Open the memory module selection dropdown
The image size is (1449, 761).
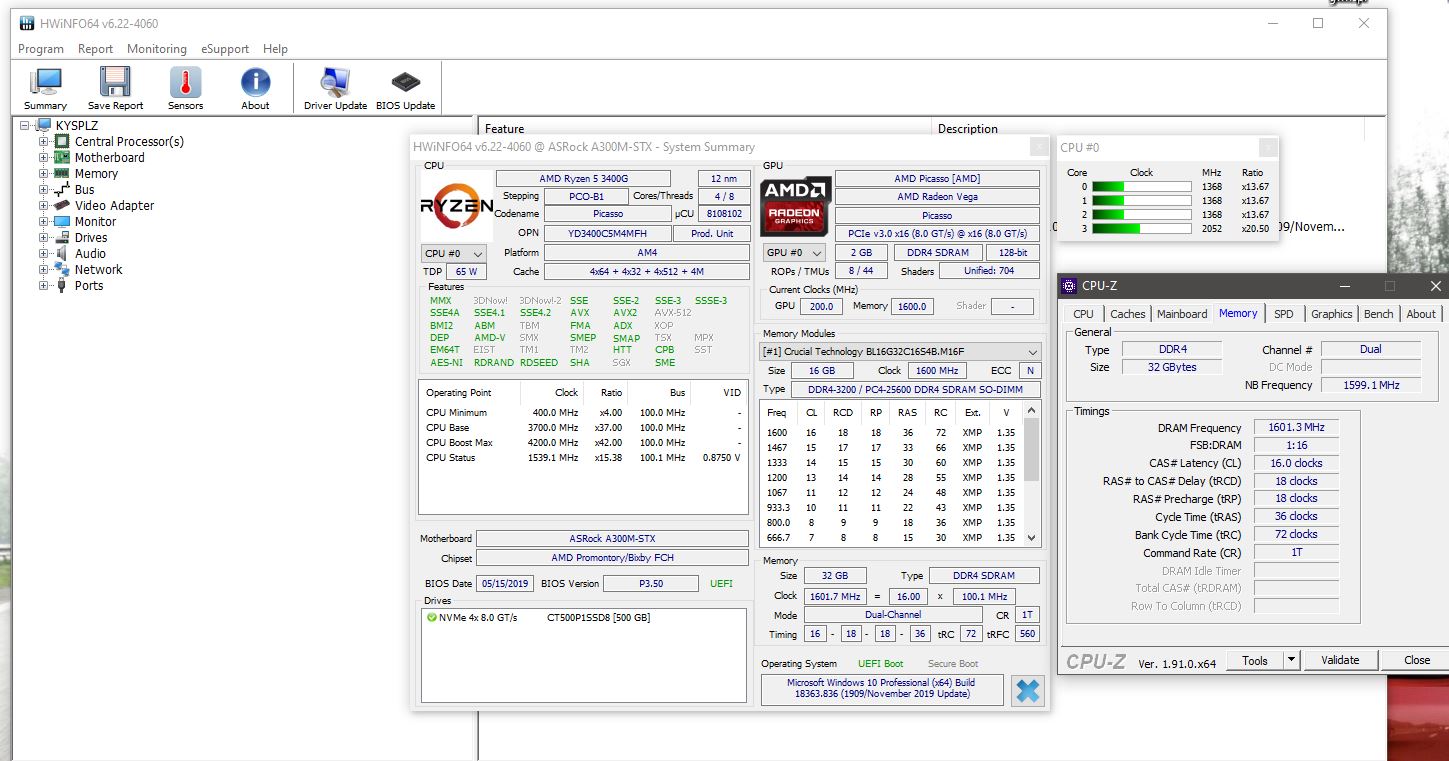pyautogui.click(x=900, y=352)
